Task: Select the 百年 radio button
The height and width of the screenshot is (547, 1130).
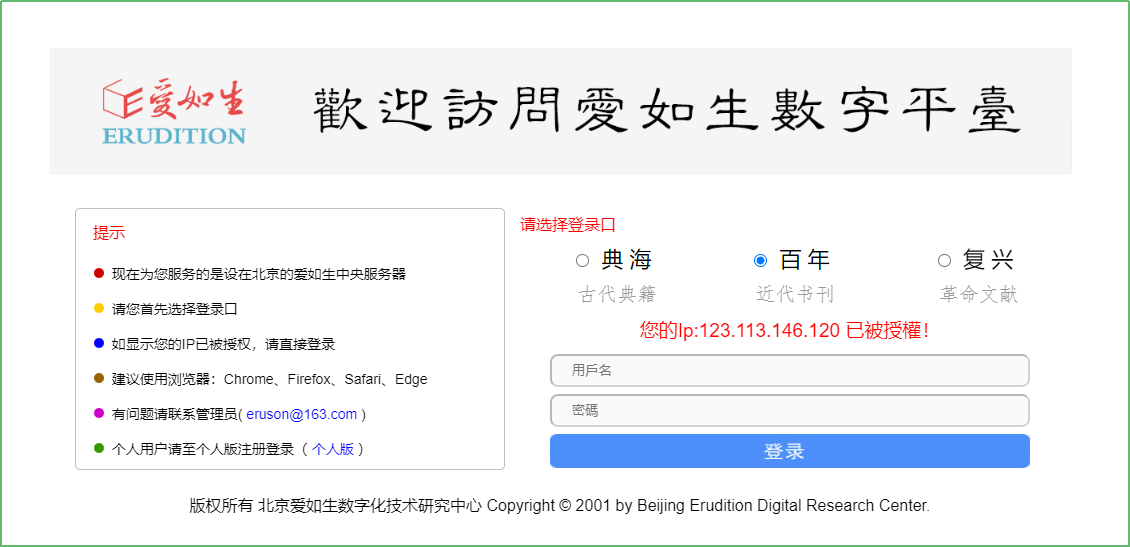Action: 761,261
